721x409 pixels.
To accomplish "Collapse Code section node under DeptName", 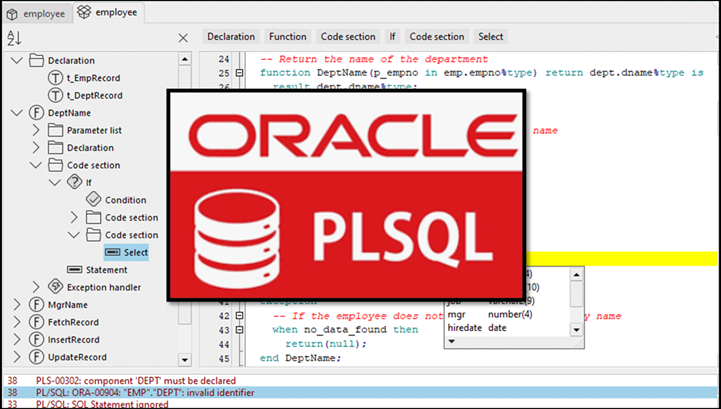I will click(x=36, y=165).
